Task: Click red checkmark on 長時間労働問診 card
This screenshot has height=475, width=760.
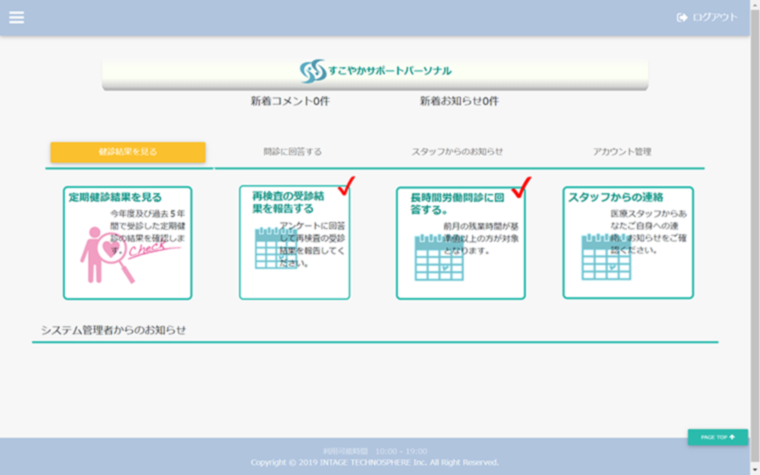Action: [520, 187]
